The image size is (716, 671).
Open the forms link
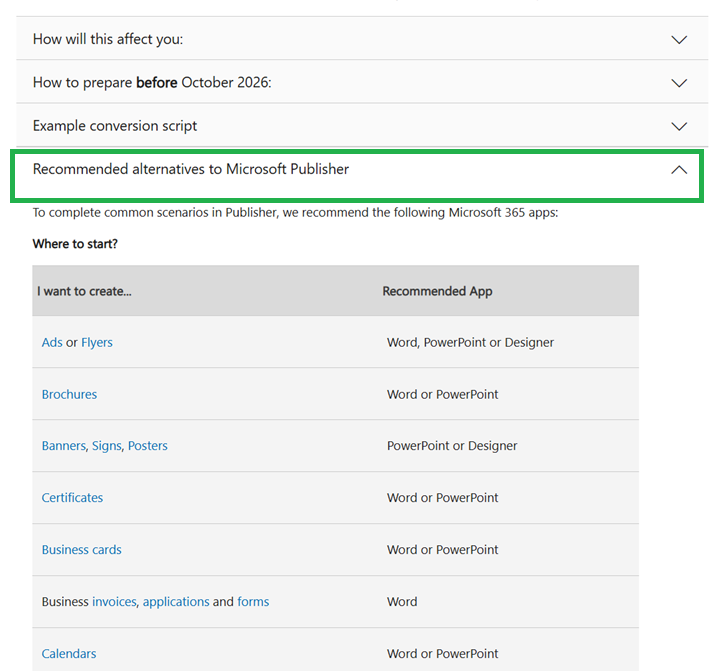253,602
